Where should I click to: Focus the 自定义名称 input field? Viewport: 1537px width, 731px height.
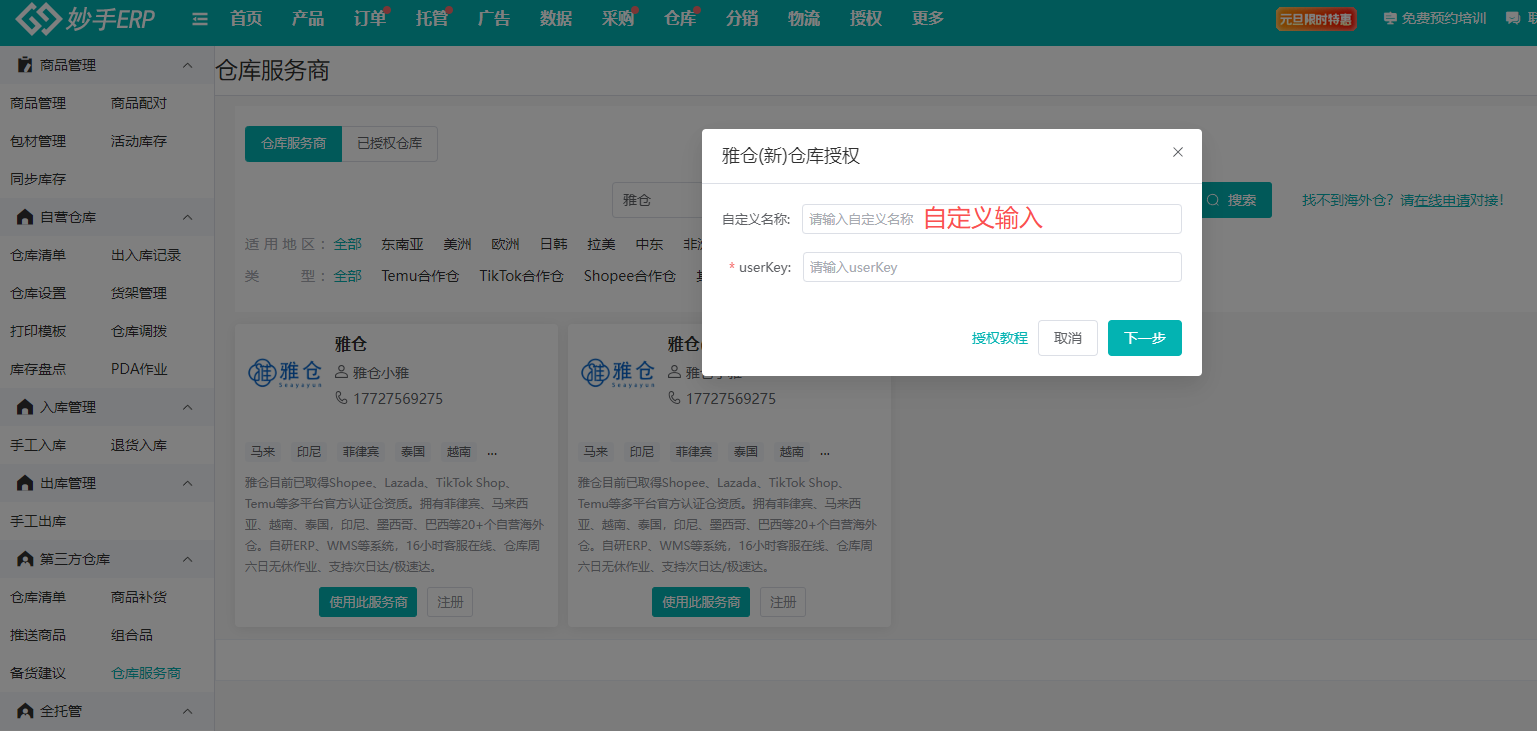pyautogui.click(x=991, y=219)
